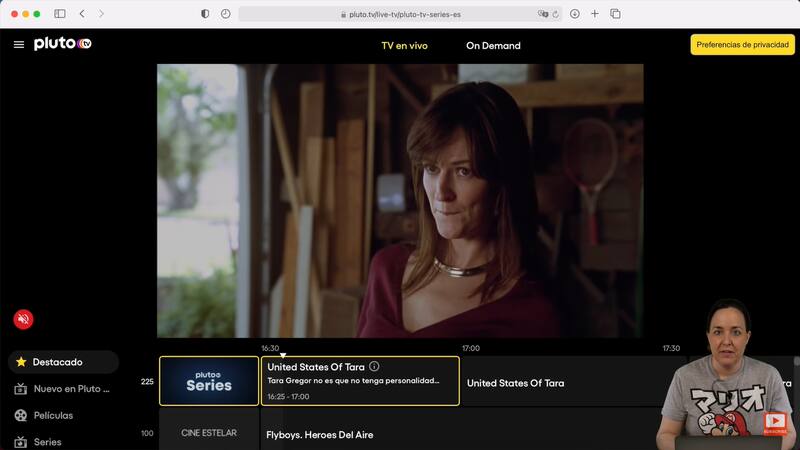Unmute the video with the red speaker icon
Screen dimensions: 800x450
pyautogui.click(x=23, y=319)
